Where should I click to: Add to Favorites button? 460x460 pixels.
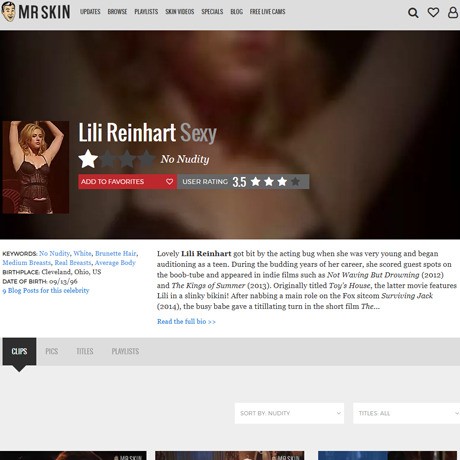point(127,182)
